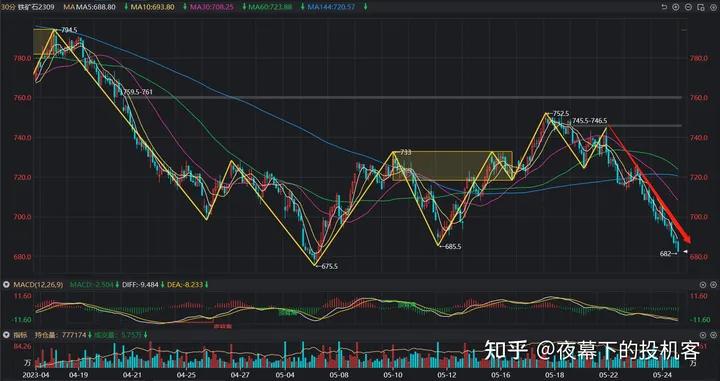Click the 指标 label in the bottom panel
Viewport: 720px width, 381px height.
point(20,335)
